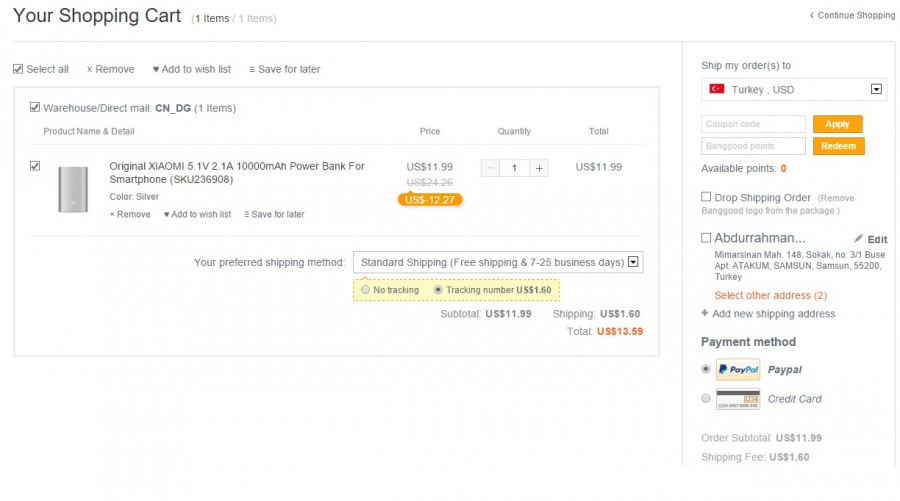Image resolution: width=900 pixels, height=501 pixels.
Task: Toggle the XIAOMI Power Bank item checkbox
Action: point(35,166)
